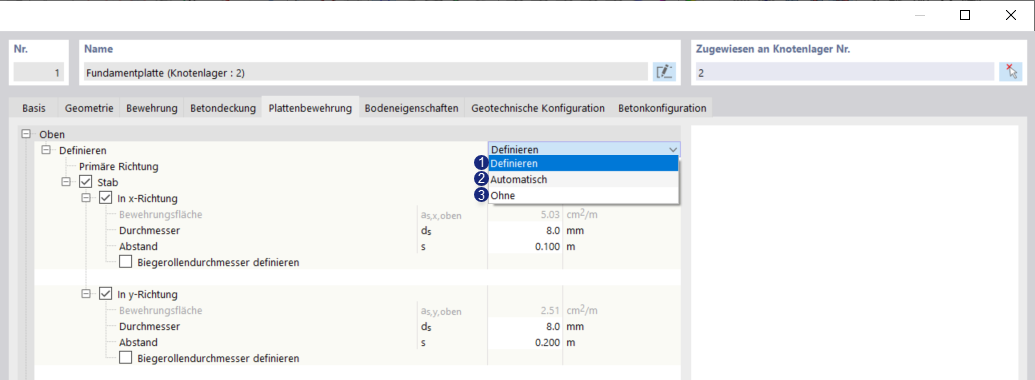This screenshot has width=1035, height=380.
Task: Enable Biegerollendurchmesser definieren under y-Richtung
Action: coord(125,358)
